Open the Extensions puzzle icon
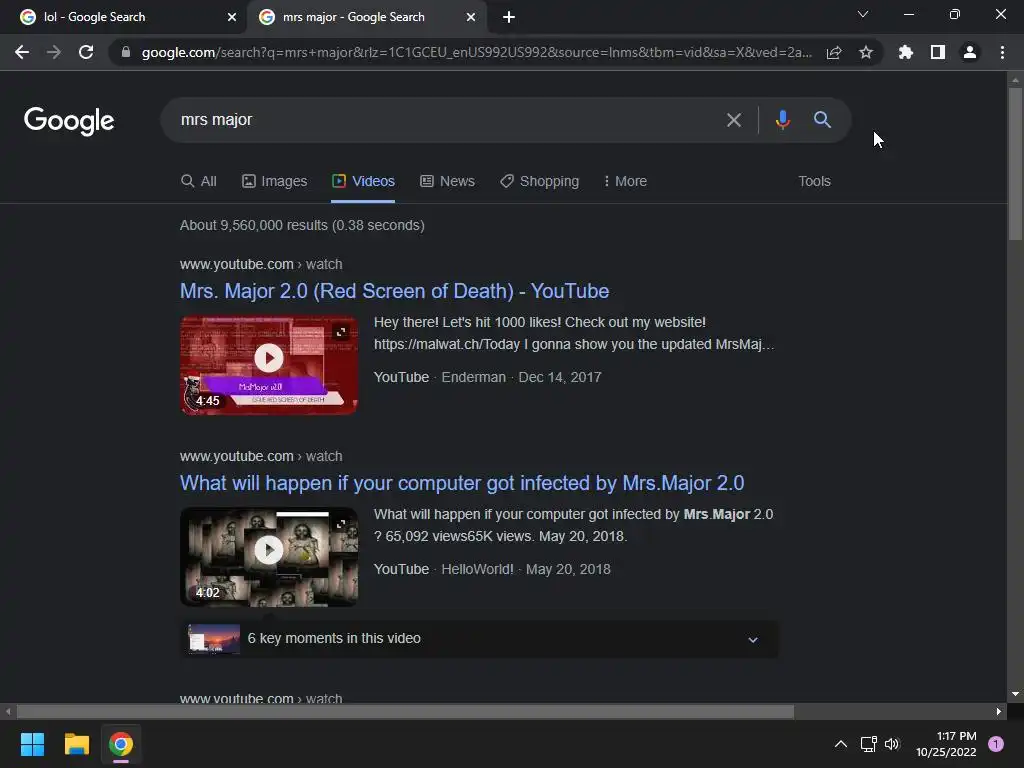 pyautogui.click(x=905, y=52)
